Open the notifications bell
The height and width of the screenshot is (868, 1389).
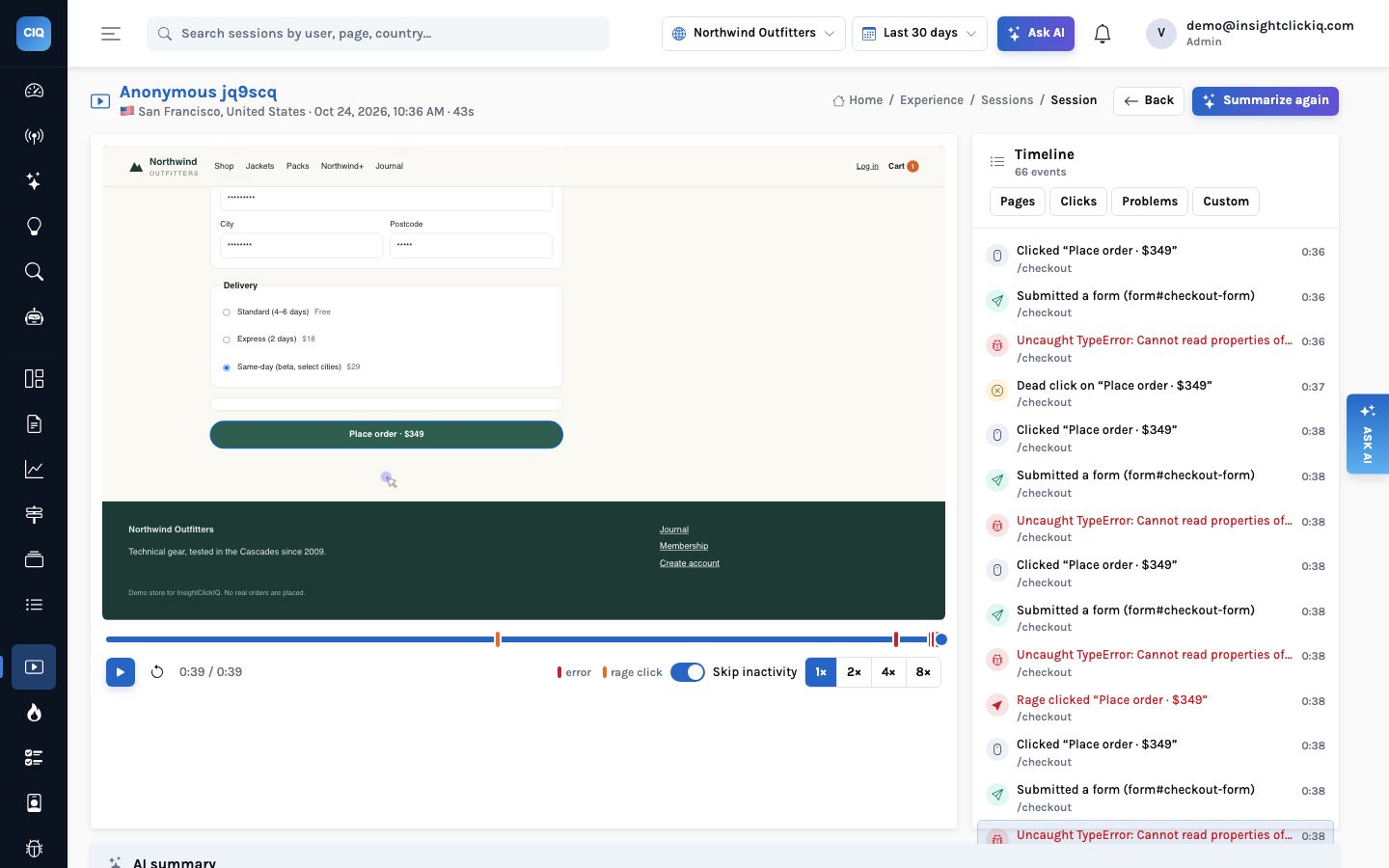[1103, 34]
